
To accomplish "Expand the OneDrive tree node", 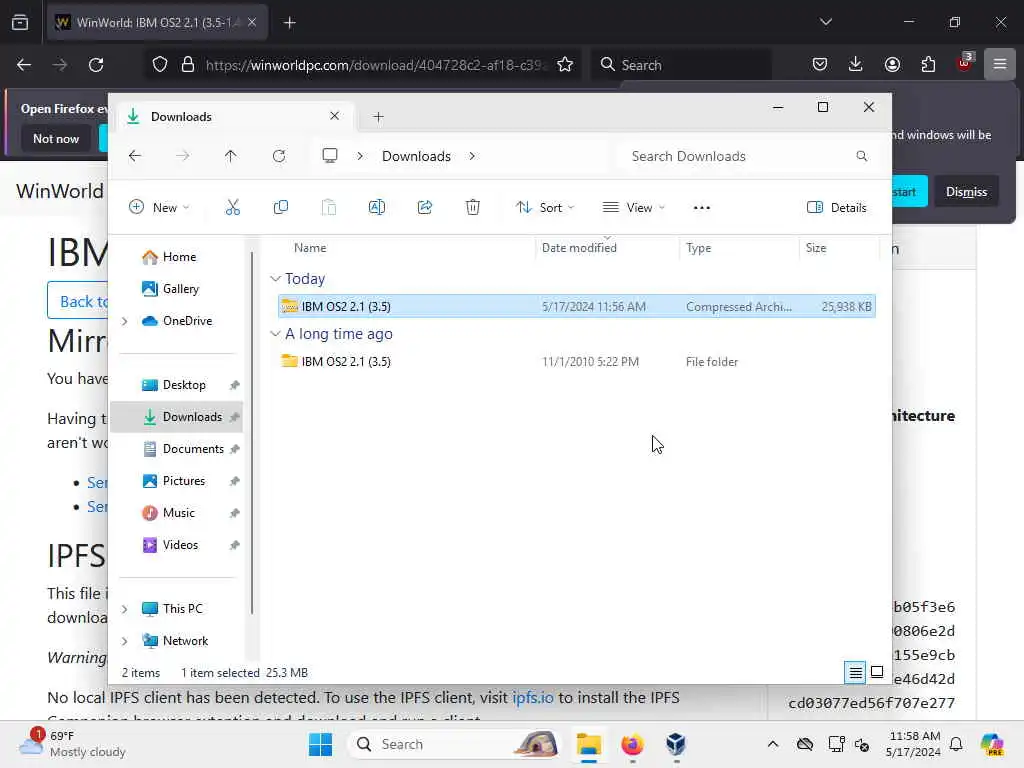I will pyautogui.click(x=125, y=321).
